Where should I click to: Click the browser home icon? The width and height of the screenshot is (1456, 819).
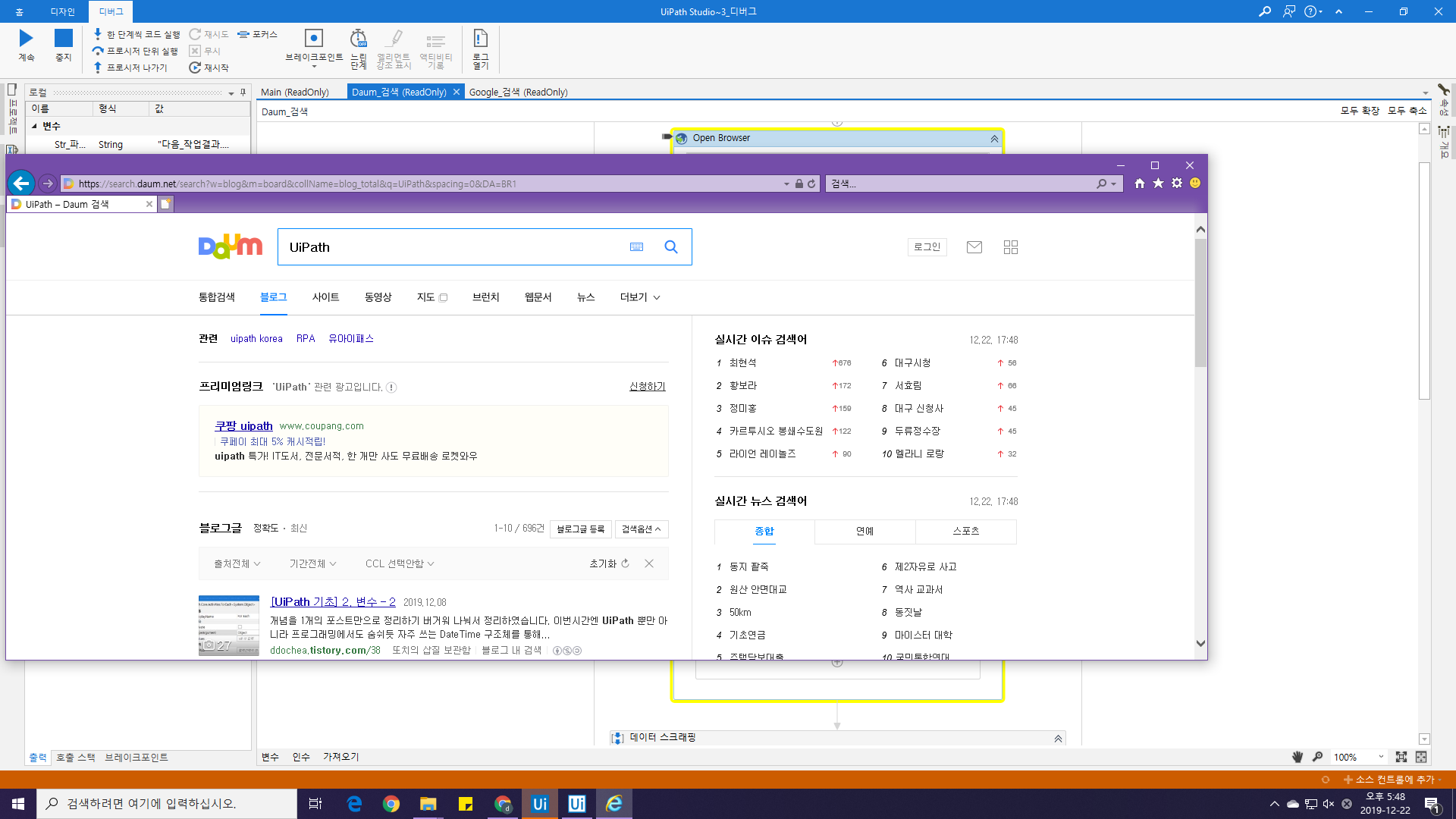(x=1139, y=184)
